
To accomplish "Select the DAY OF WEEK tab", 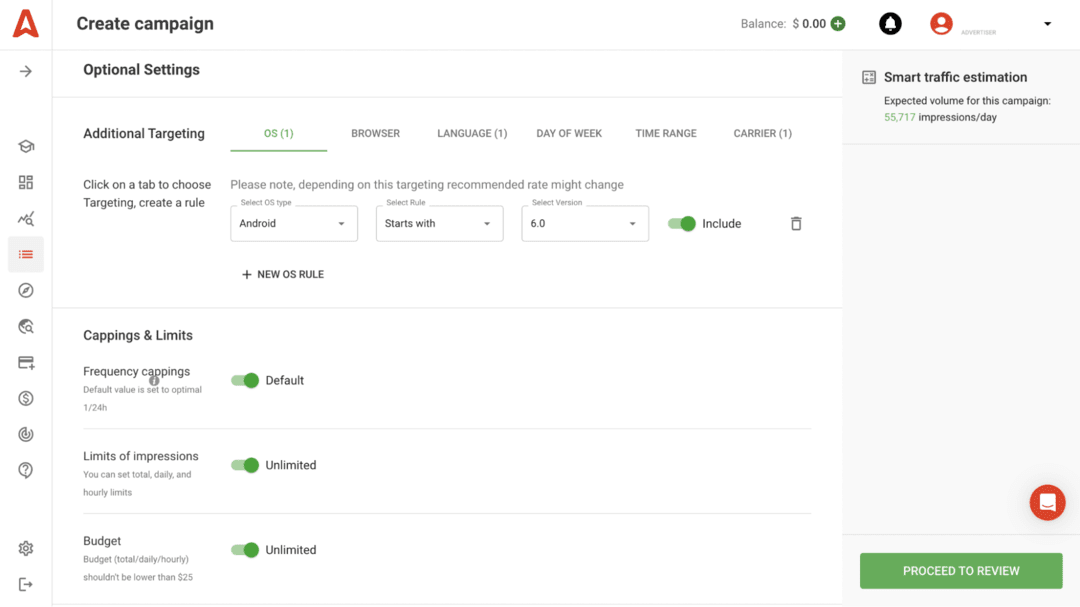I will [x=569, y=133].
